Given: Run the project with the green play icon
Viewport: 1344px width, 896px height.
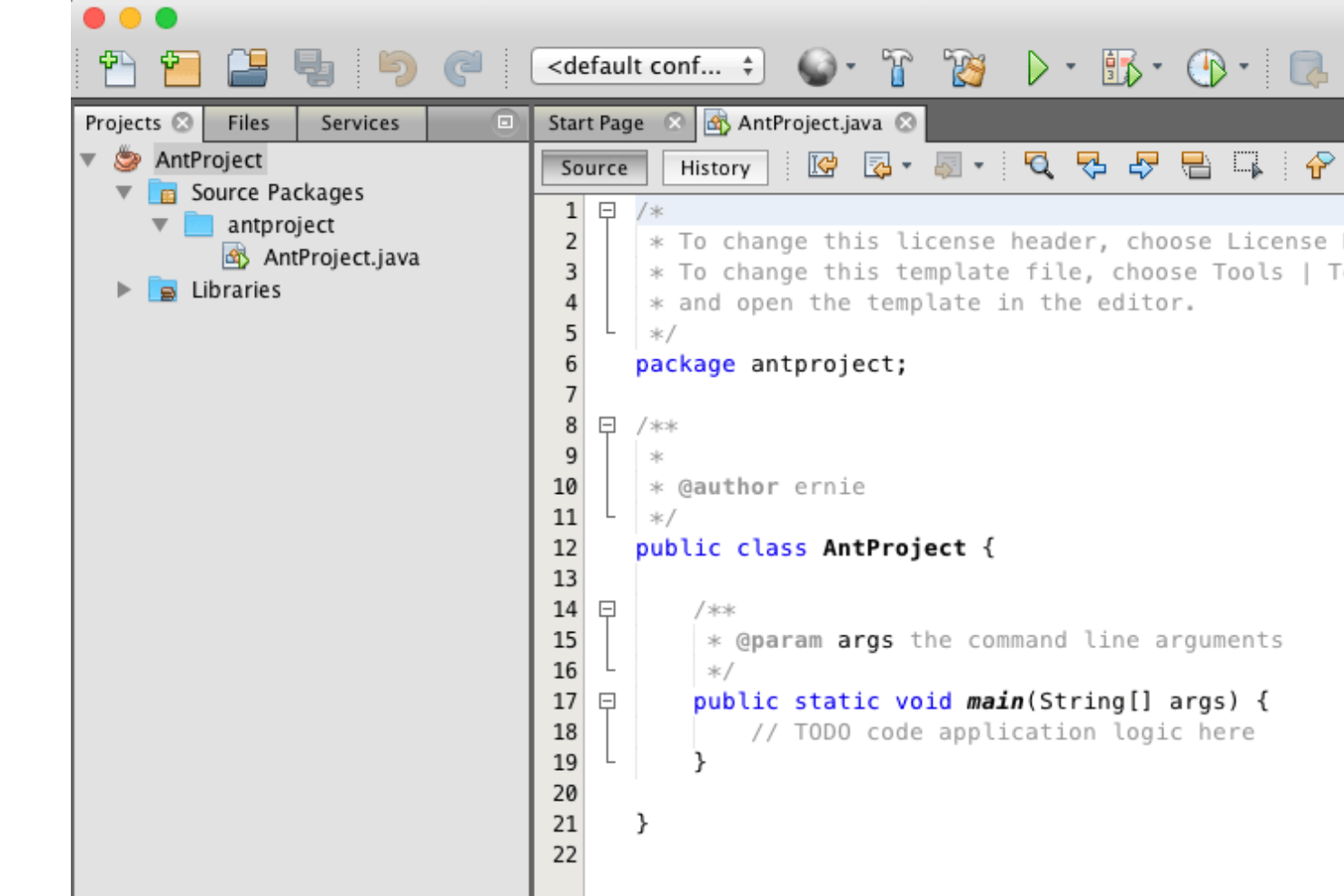Looking at the screenshot, I should click(1038, 66).
